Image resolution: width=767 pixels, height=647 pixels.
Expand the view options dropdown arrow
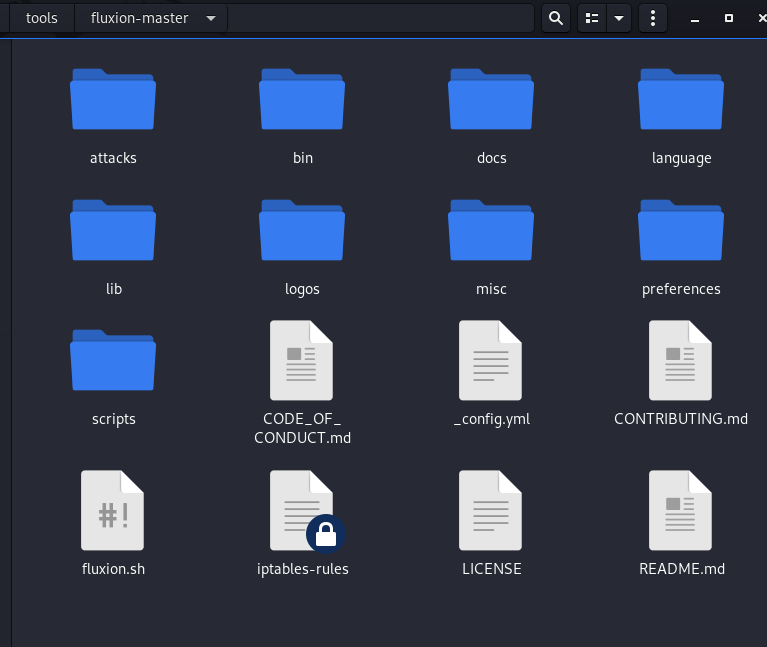[x=619, y=19]
